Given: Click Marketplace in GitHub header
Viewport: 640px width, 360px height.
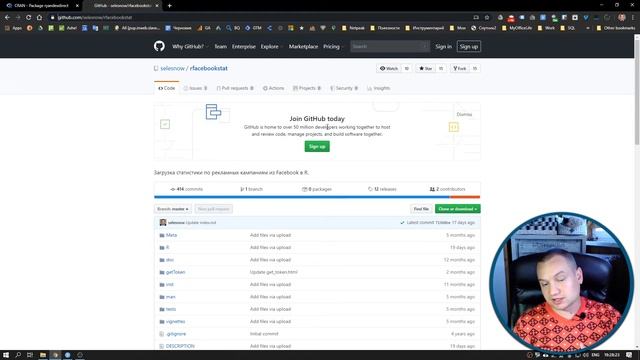Looking at the screenshot, I should 303,47.
